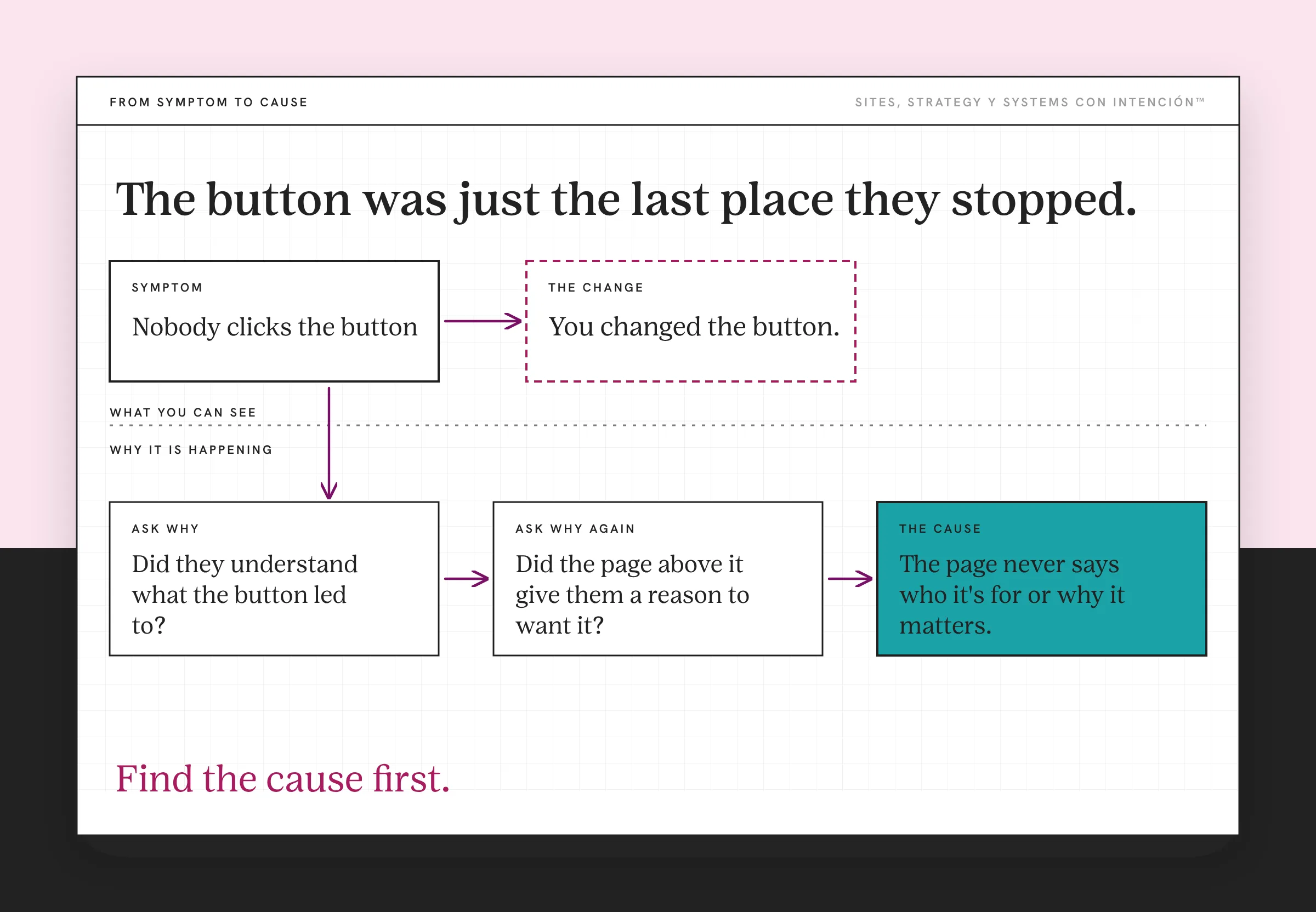Click the 'THE CHANGE' label in dashed box
The height and width of the screenshot is (912, 1316).
pyautogui.click(x=595, y=287)
